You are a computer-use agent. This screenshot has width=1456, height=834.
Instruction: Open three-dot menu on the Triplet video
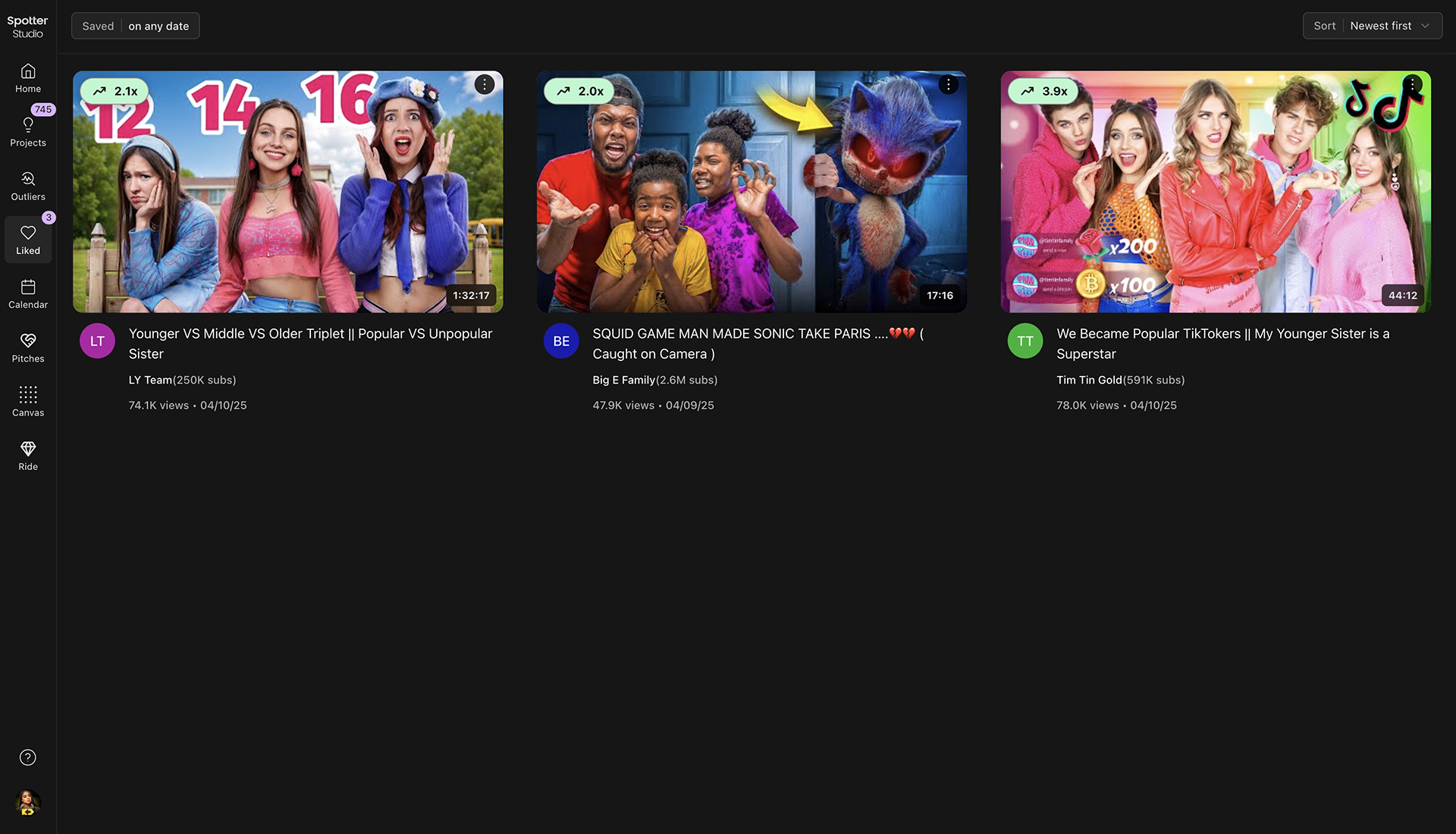pos(484,85)
